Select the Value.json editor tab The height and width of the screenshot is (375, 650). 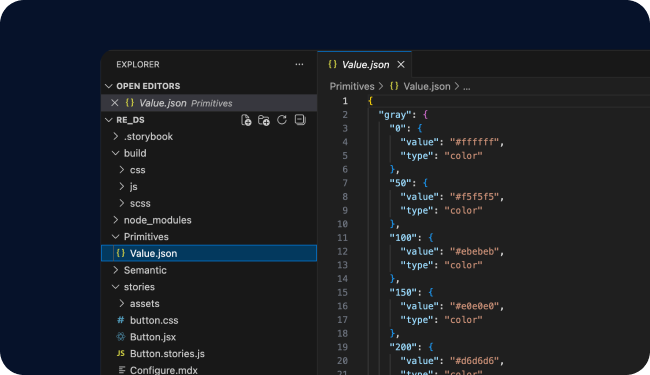[365, 65]
